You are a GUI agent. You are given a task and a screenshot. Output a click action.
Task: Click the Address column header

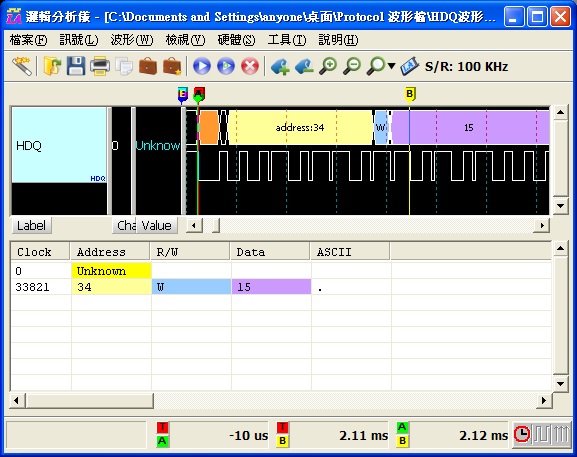click(x=110, y=252)
